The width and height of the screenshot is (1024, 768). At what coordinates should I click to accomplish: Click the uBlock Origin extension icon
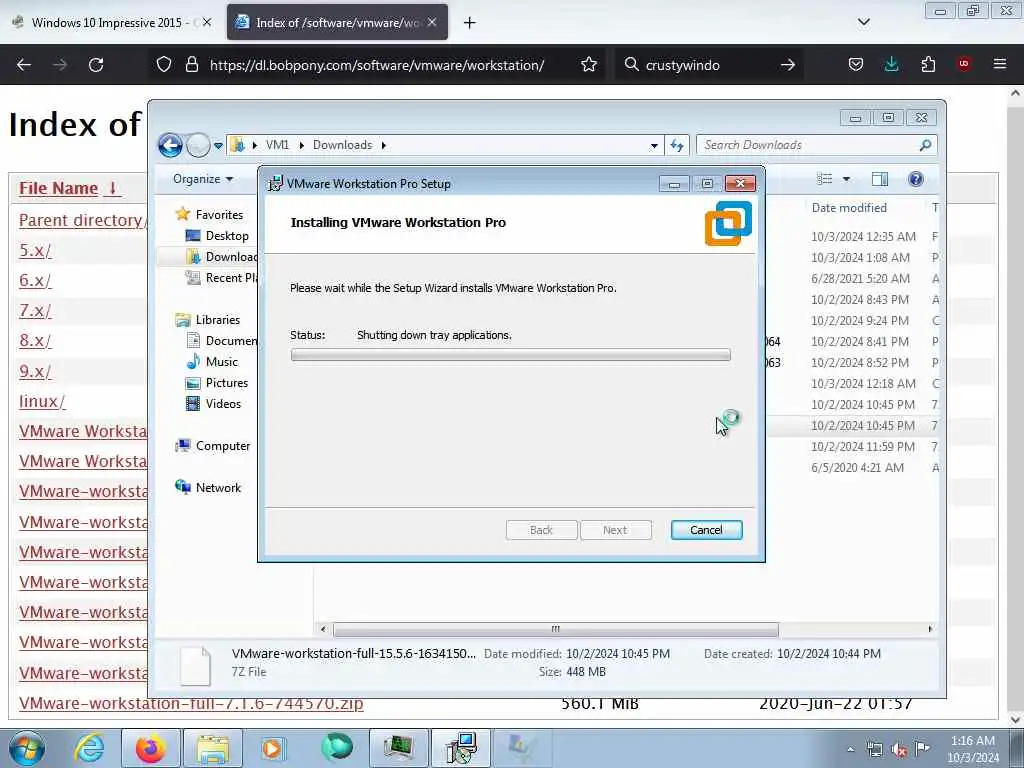click(964, 64)
